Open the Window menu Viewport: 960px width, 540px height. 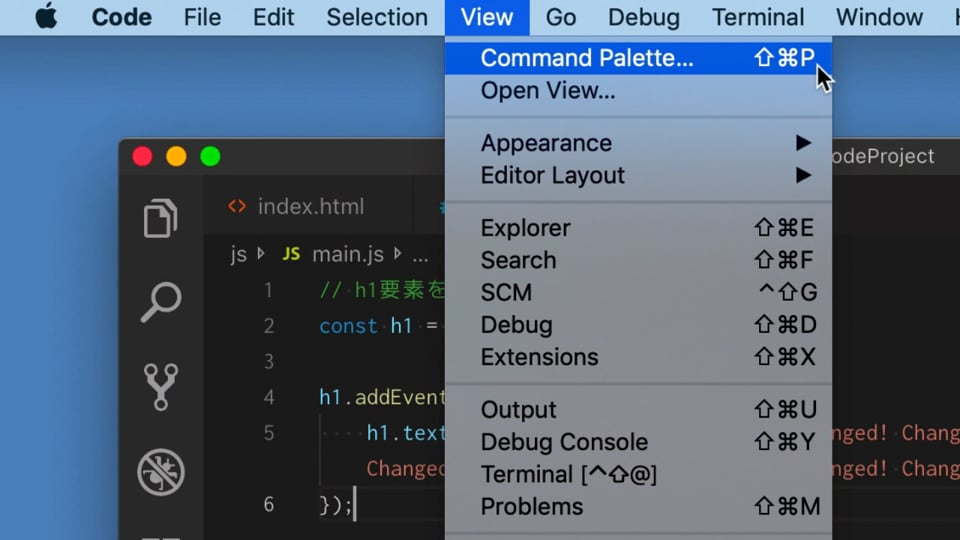tap(879, 17)
